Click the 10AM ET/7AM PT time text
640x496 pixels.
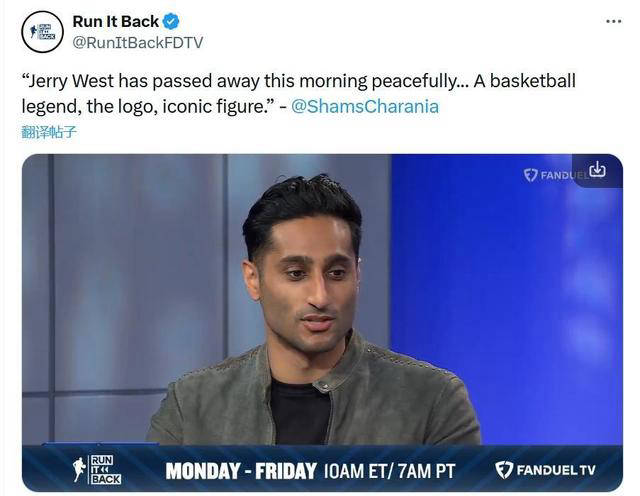click(x=389, y=471)
